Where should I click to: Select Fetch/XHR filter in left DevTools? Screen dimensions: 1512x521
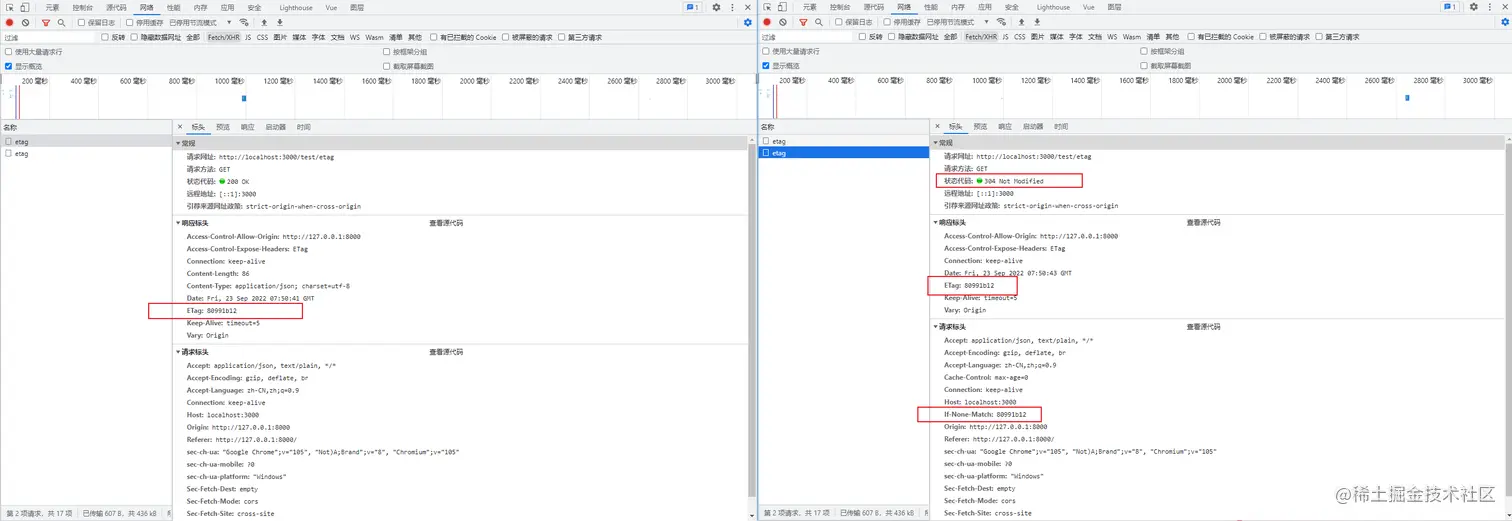point(223,37)
